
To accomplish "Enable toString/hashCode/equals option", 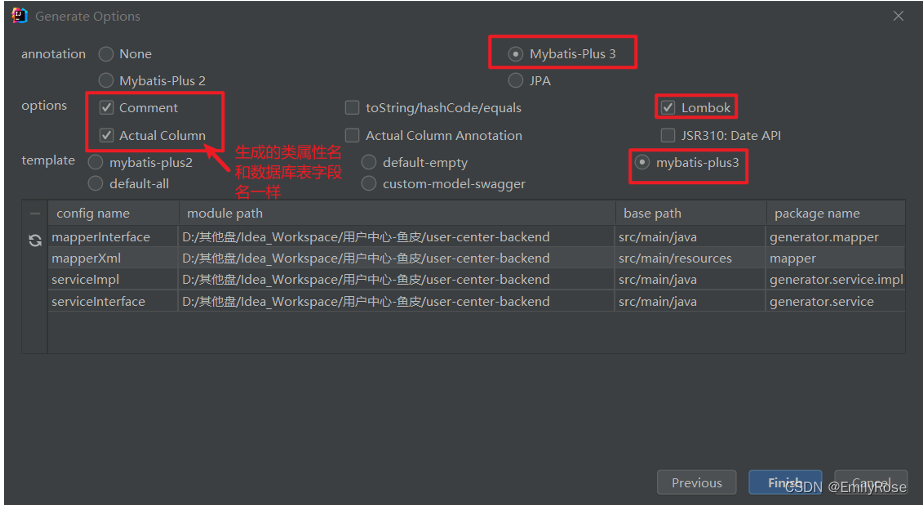I will click(352, 108).
